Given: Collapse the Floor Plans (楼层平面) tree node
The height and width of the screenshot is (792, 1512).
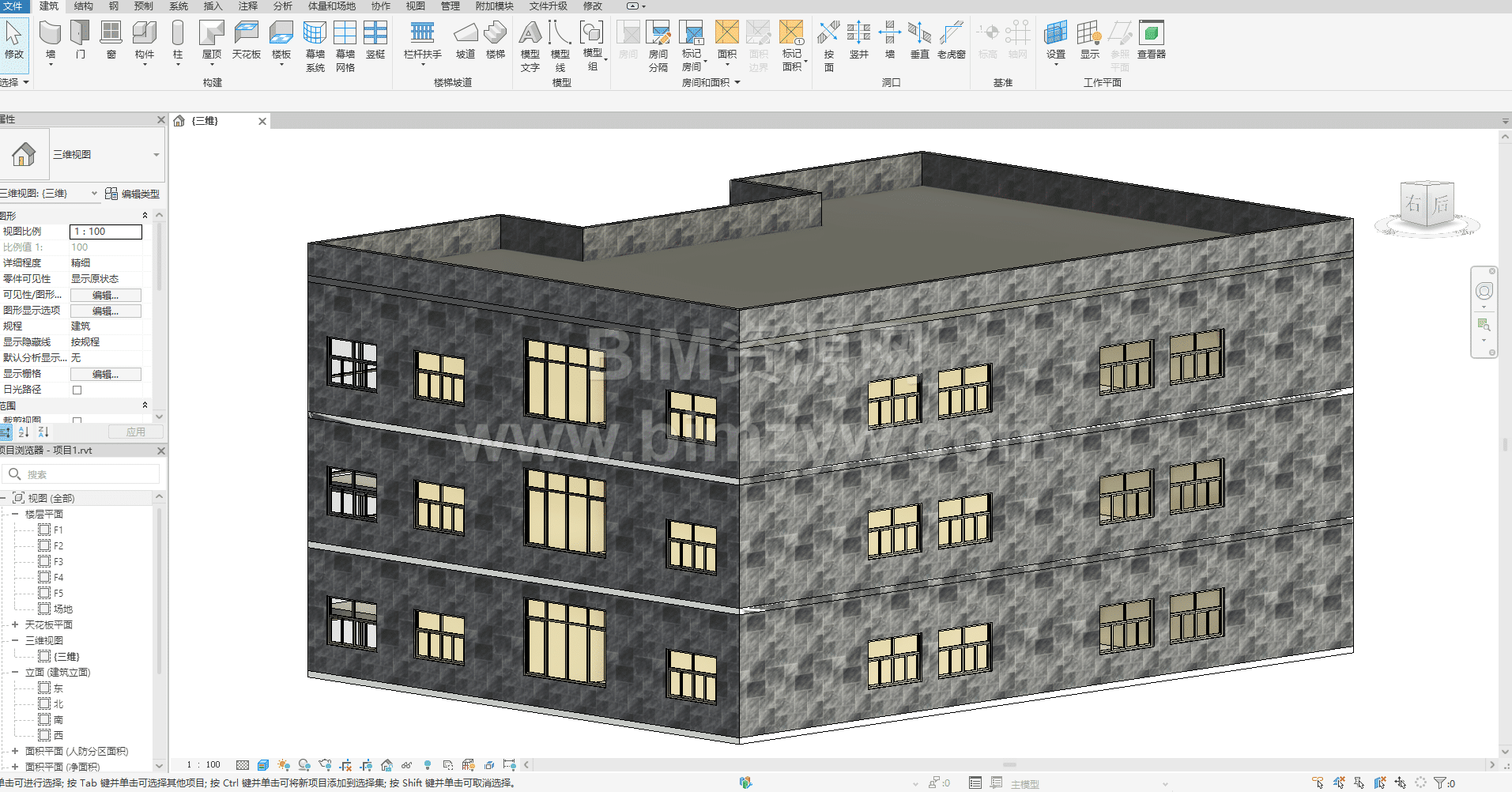Looking at the screenshot, I should pyautogui.click(x=15, y=514).
